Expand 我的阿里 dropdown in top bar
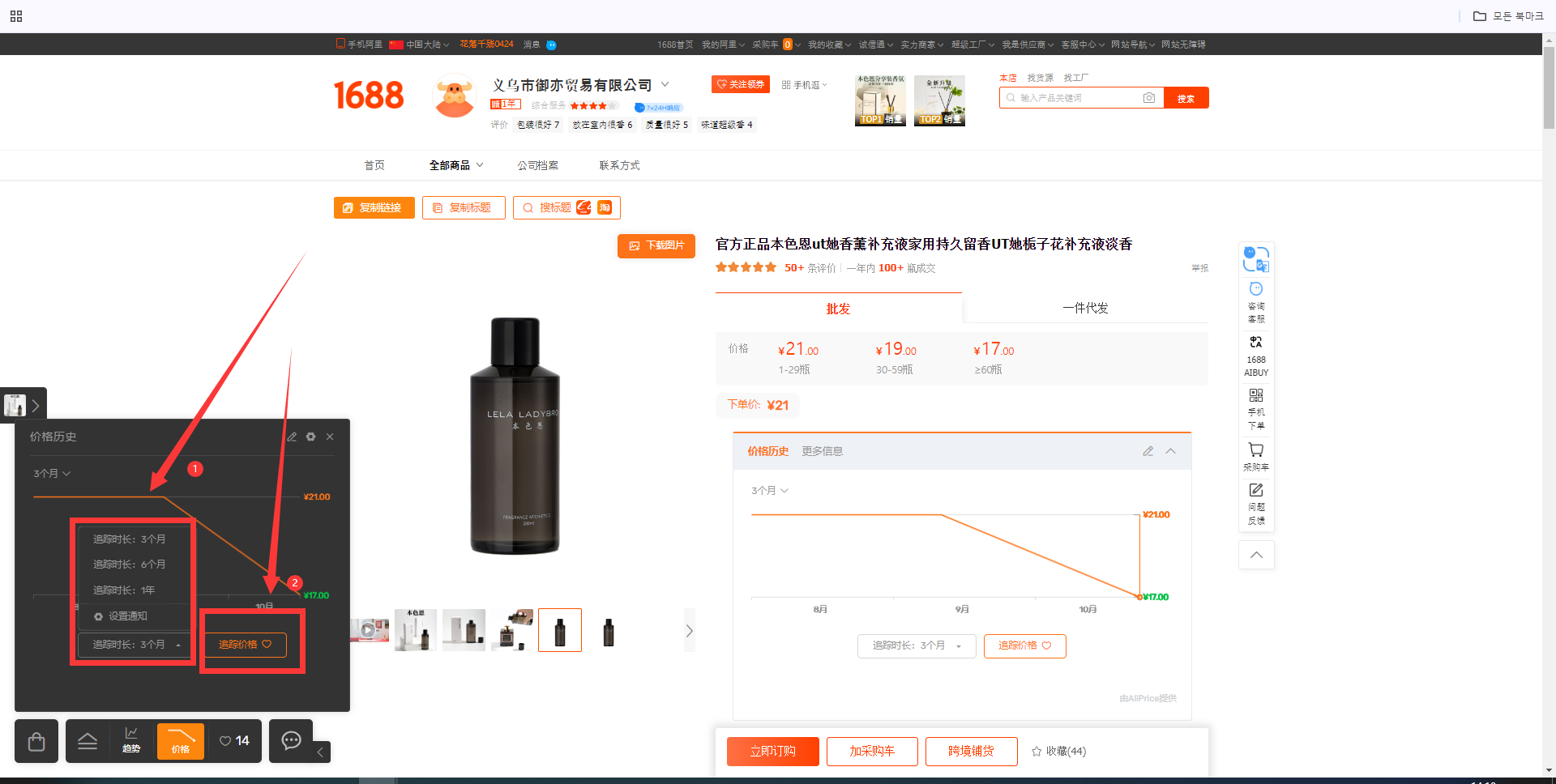Screen dimensions: 1556x784 (x=723, y=45)
